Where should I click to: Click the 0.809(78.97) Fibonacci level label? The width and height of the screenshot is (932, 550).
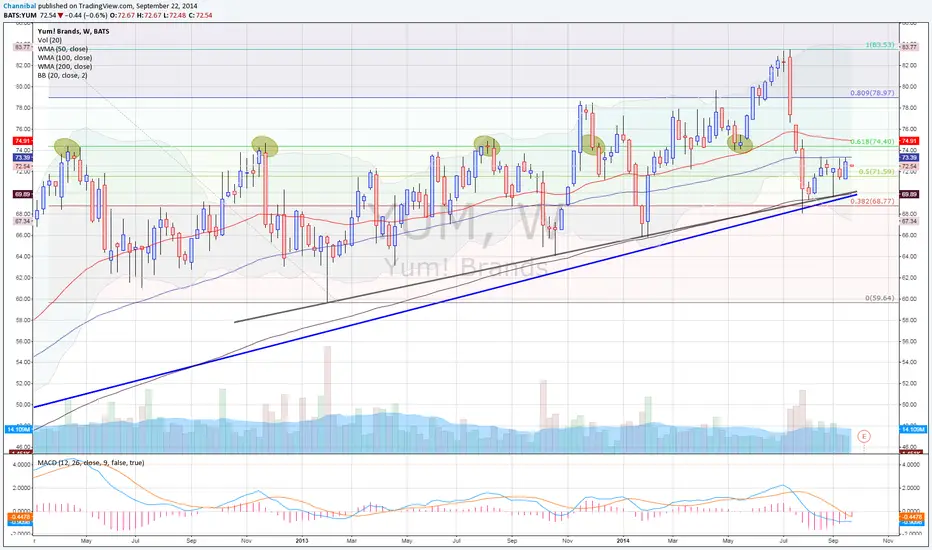[872, 93]
